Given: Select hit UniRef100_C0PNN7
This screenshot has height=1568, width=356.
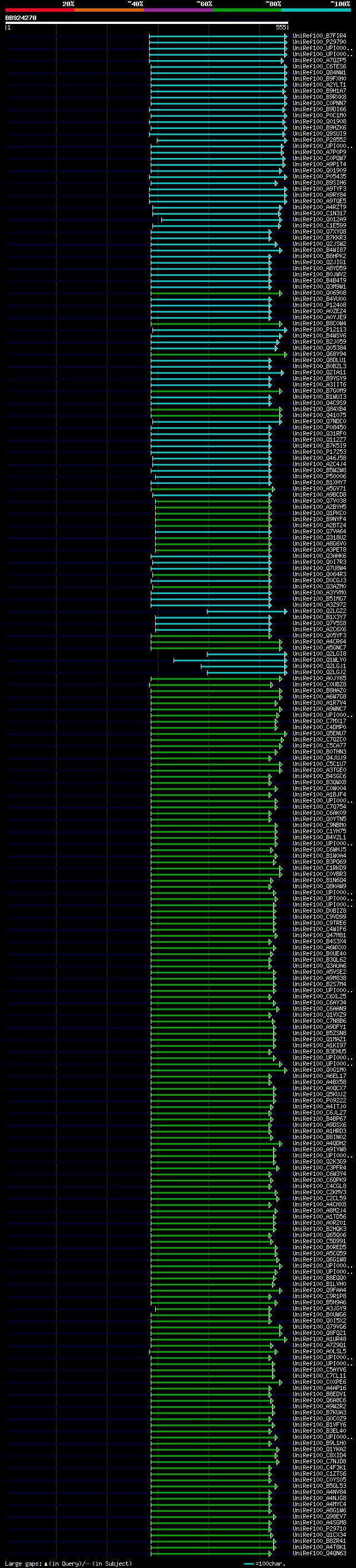Looking at the screenshot, I should (x=319, y=103).
